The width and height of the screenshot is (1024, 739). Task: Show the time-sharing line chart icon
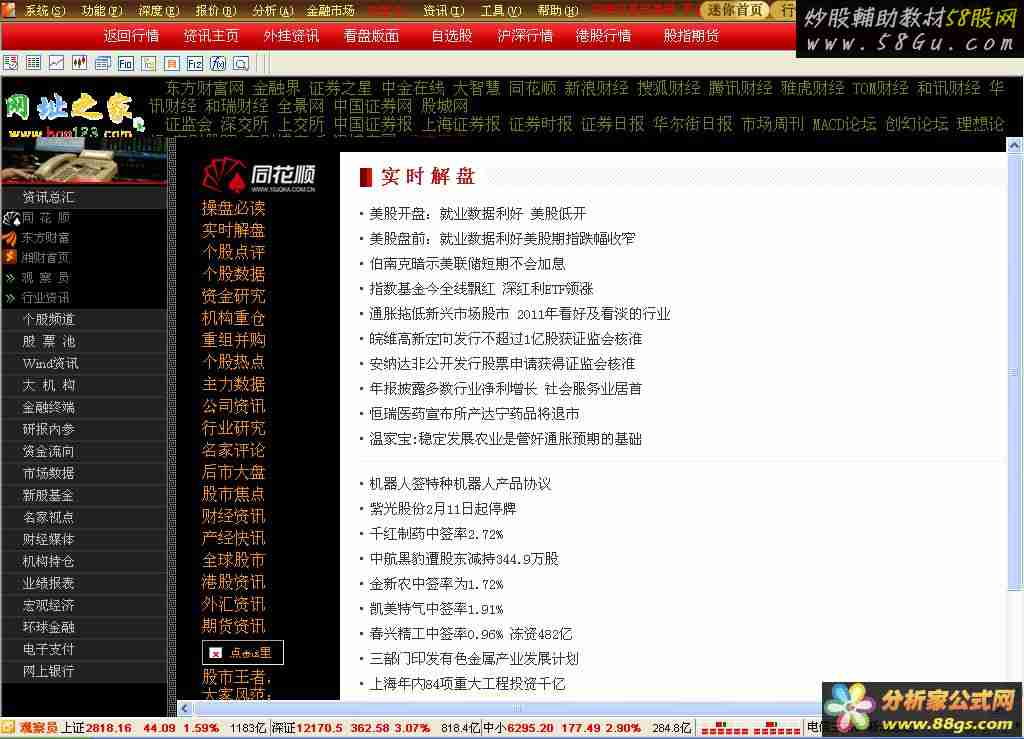pos(57,63)
